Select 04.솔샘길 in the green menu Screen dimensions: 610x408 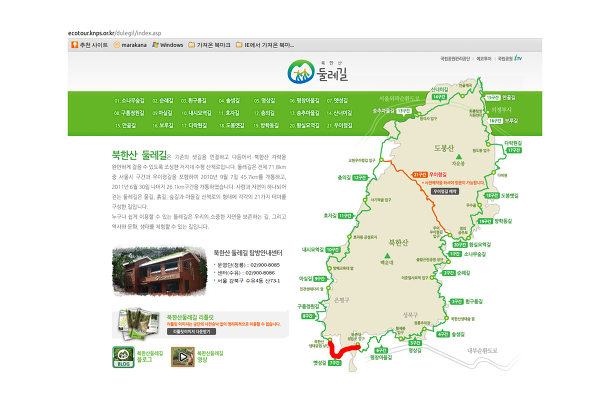coord(229,101)
